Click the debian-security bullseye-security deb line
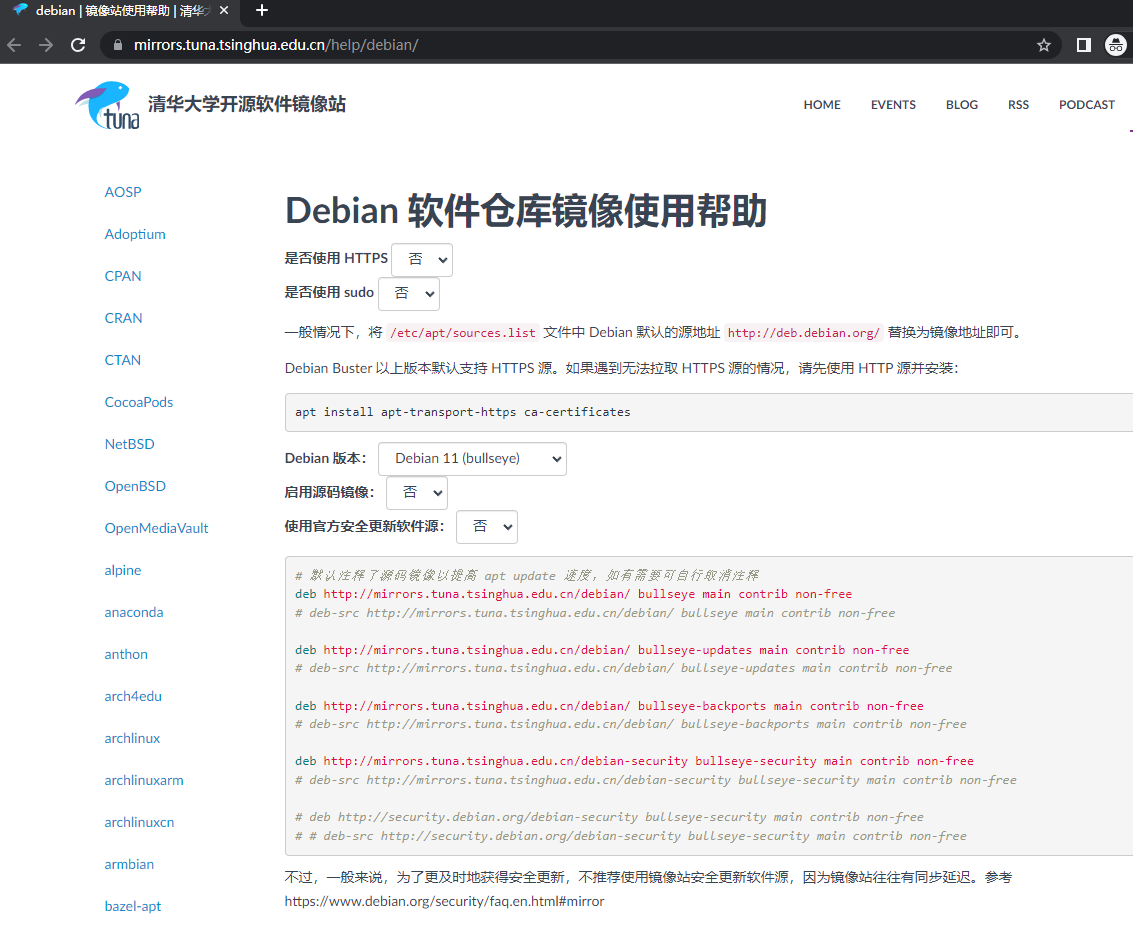This screenshot has height=925, width=1133. (x=634, y=761)
